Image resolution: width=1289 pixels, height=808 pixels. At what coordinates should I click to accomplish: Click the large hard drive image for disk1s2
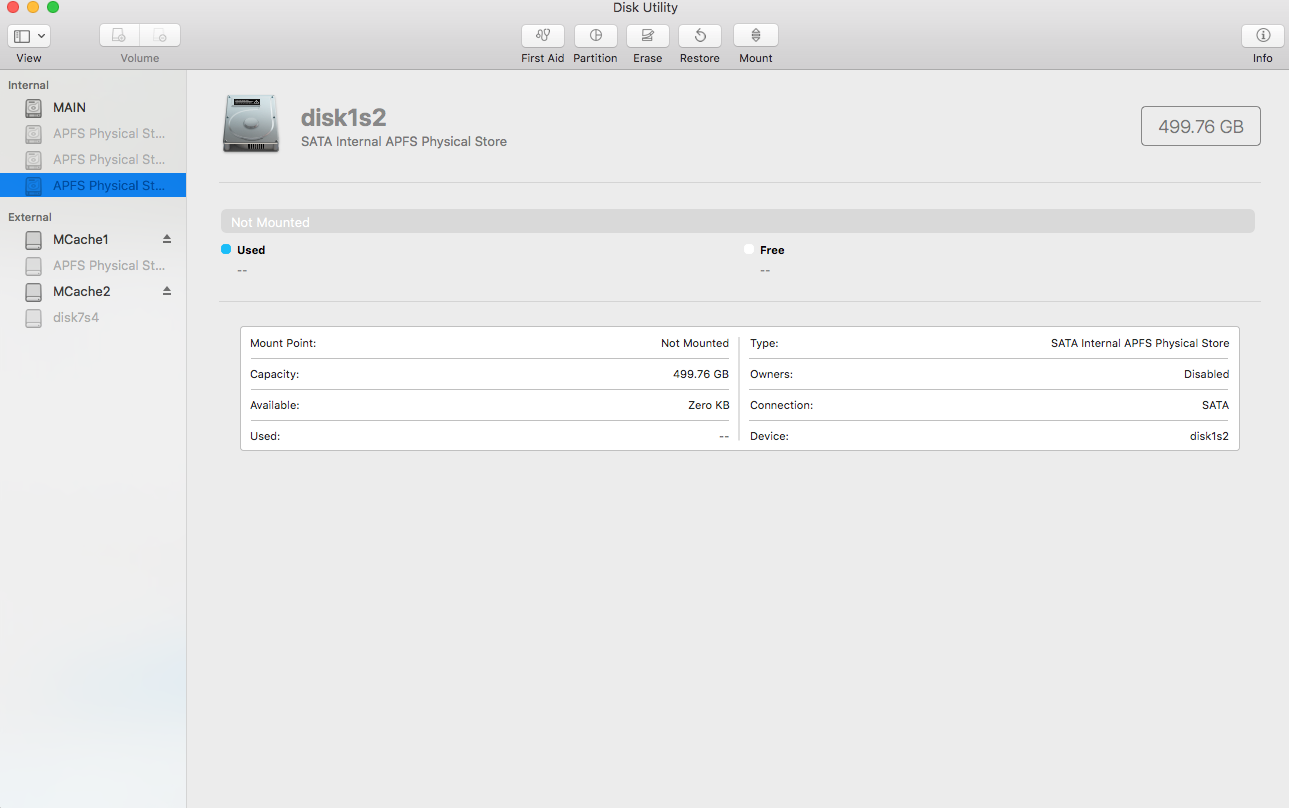pyautogui.click(x=251, y=125)
